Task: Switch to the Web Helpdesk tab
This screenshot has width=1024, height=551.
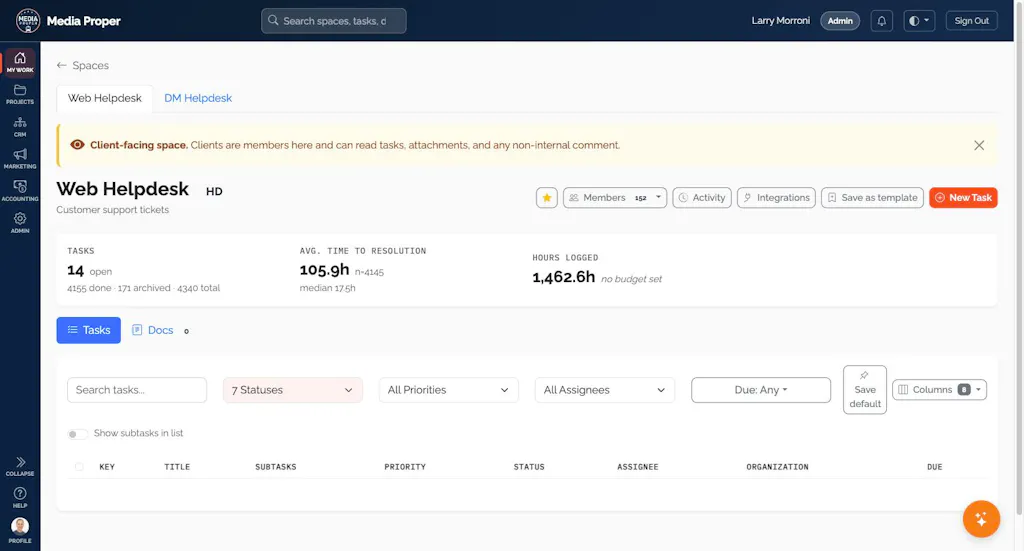Action: point(104,98)
